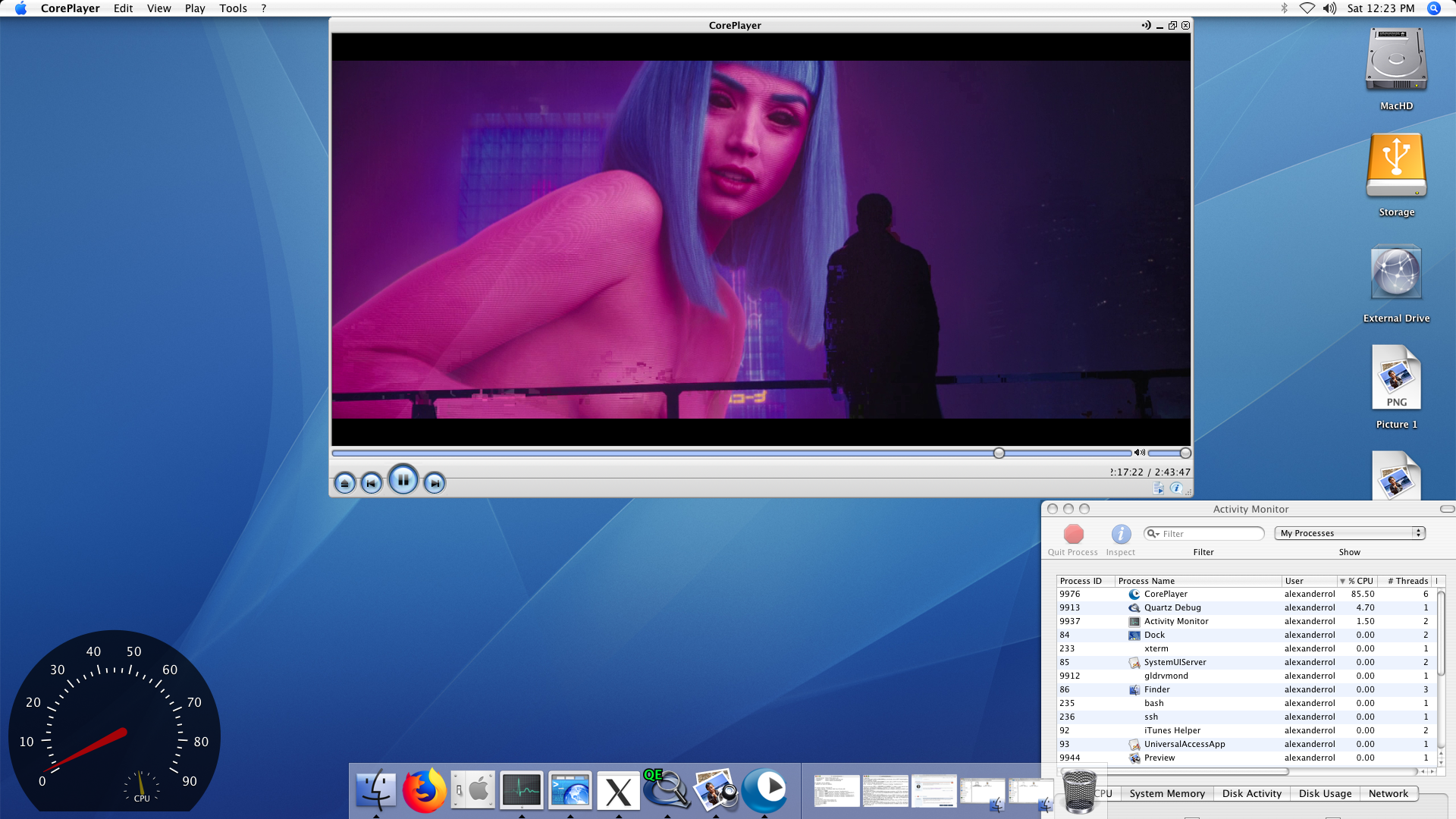Viewport: 1456px width, 819px height.
Task: Open the View menu
Action: (x=158, y=8)
